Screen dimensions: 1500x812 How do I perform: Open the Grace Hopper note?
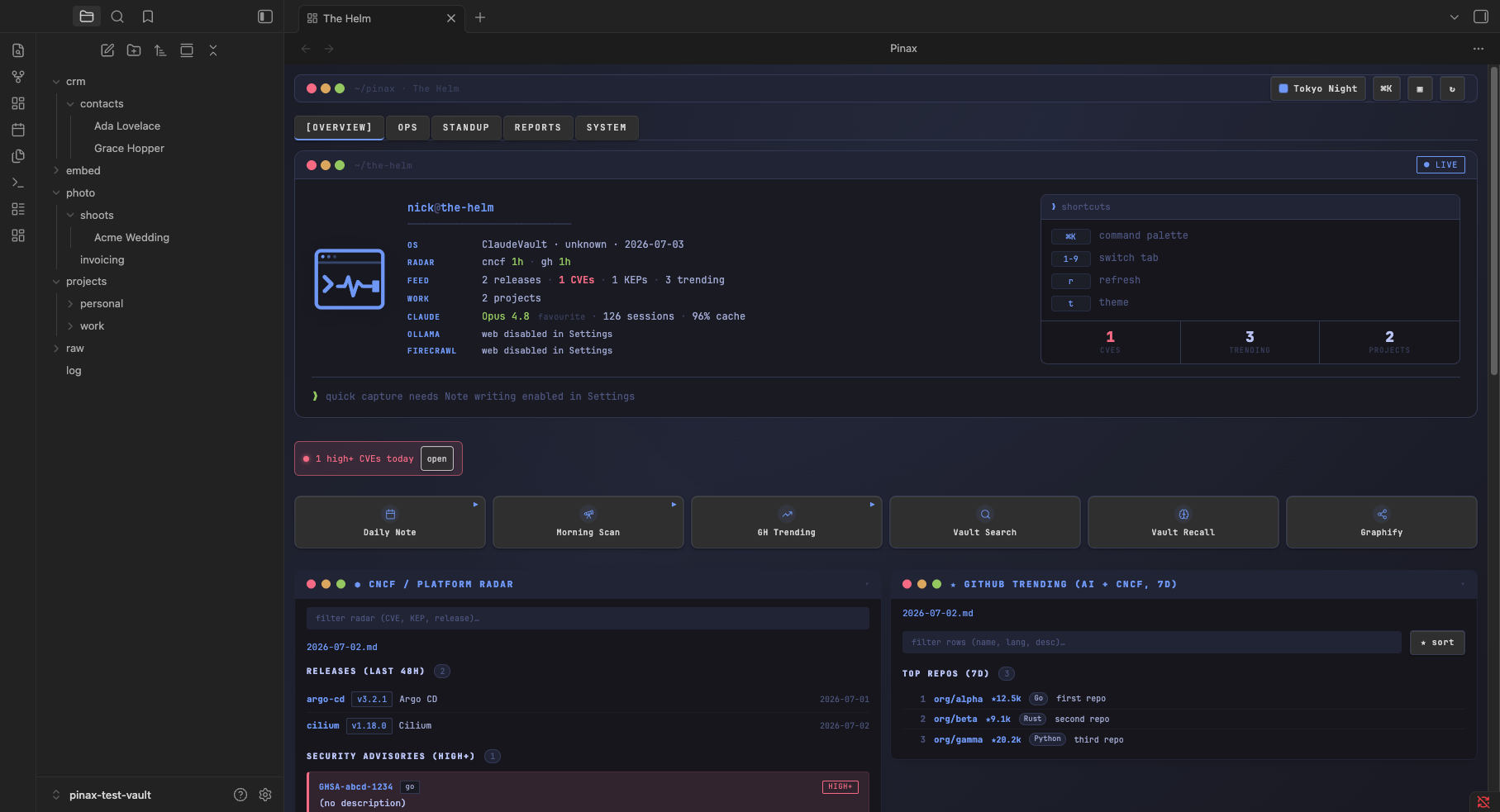[129, 148]
